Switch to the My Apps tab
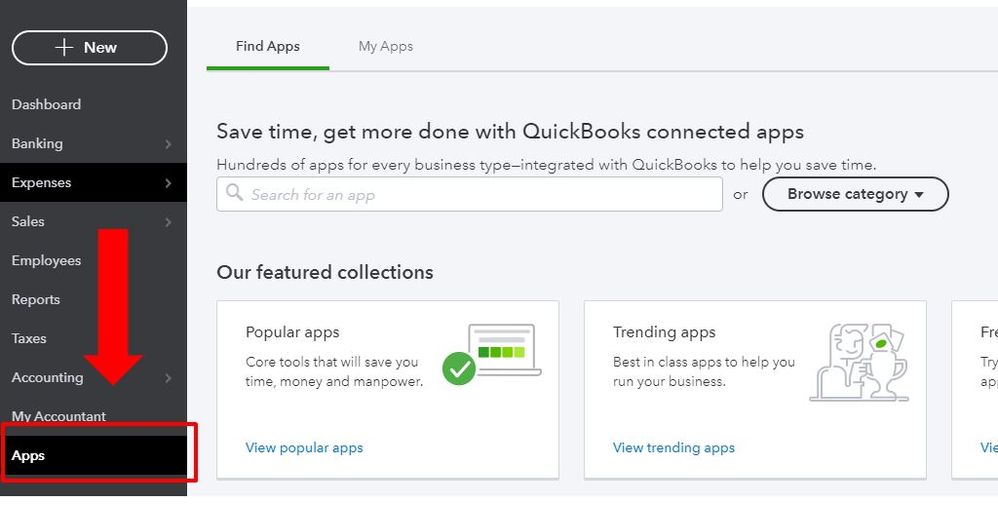This screenshot has width=998, height=506. click(x=386, y=46)
